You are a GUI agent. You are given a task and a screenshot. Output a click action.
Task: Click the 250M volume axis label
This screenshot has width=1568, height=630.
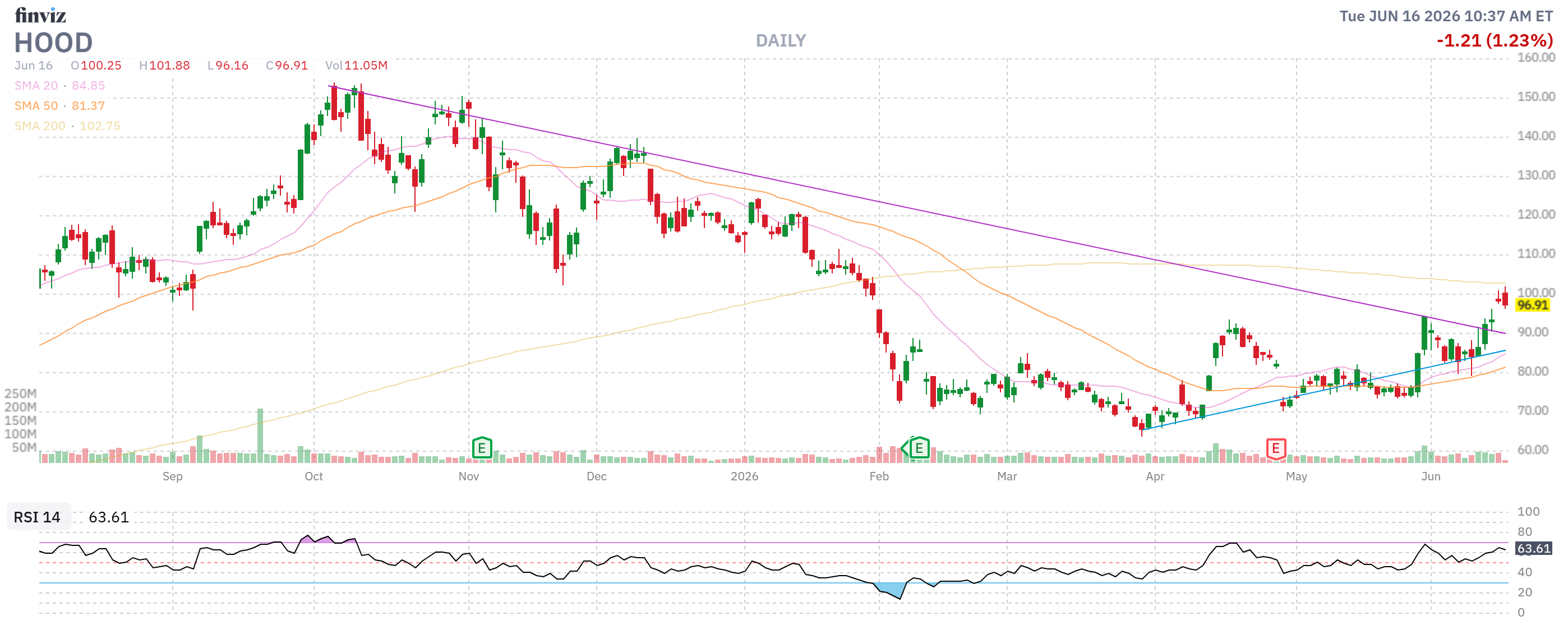click(x=21, y=394)
